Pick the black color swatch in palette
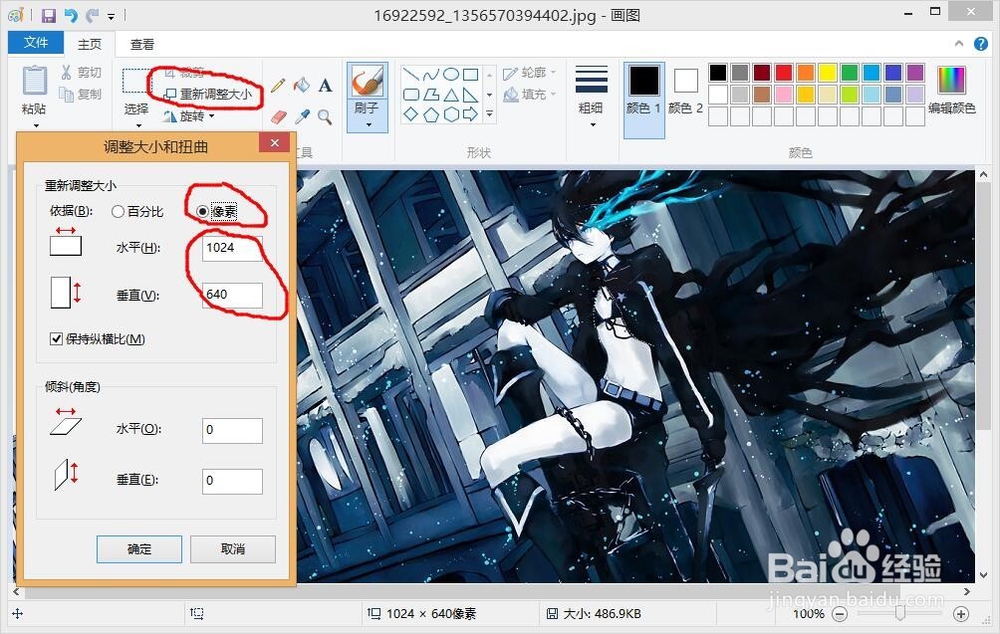Viewport: 1000px width, 634px height. tap(717, 73)
